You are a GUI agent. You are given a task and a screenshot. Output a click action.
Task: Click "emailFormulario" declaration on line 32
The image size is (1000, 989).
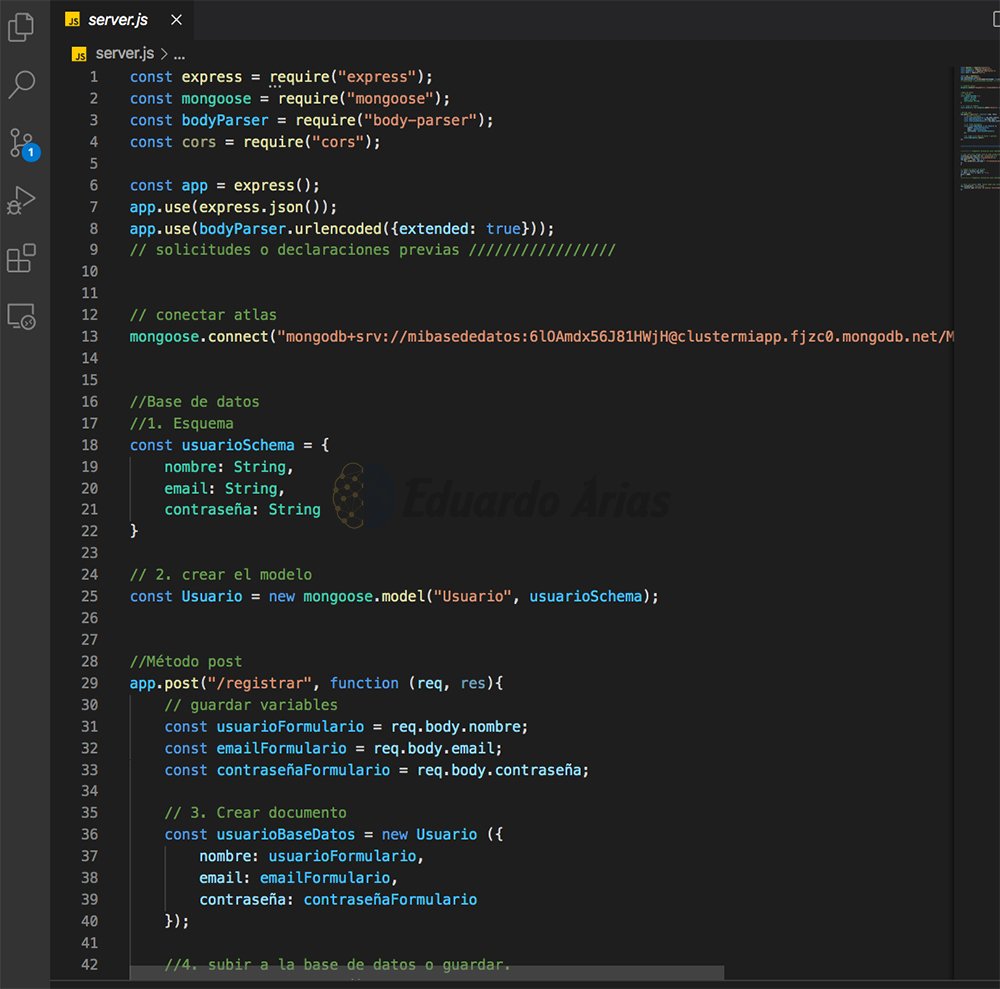click(x=281, y=749)
